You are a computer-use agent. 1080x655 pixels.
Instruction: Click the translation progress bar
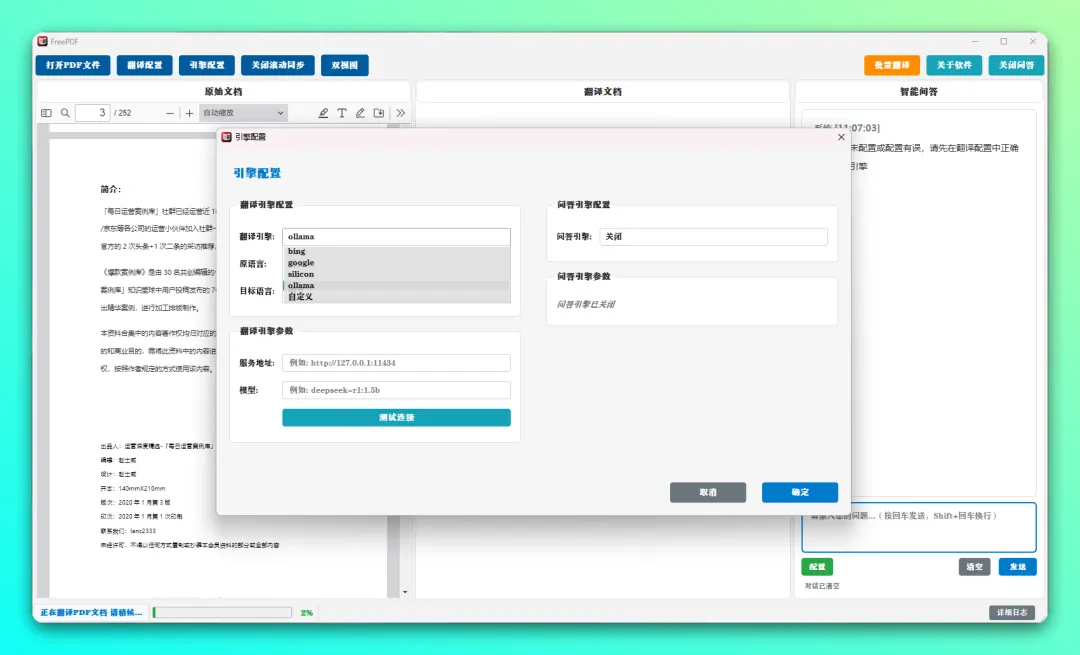coord(222,612)
